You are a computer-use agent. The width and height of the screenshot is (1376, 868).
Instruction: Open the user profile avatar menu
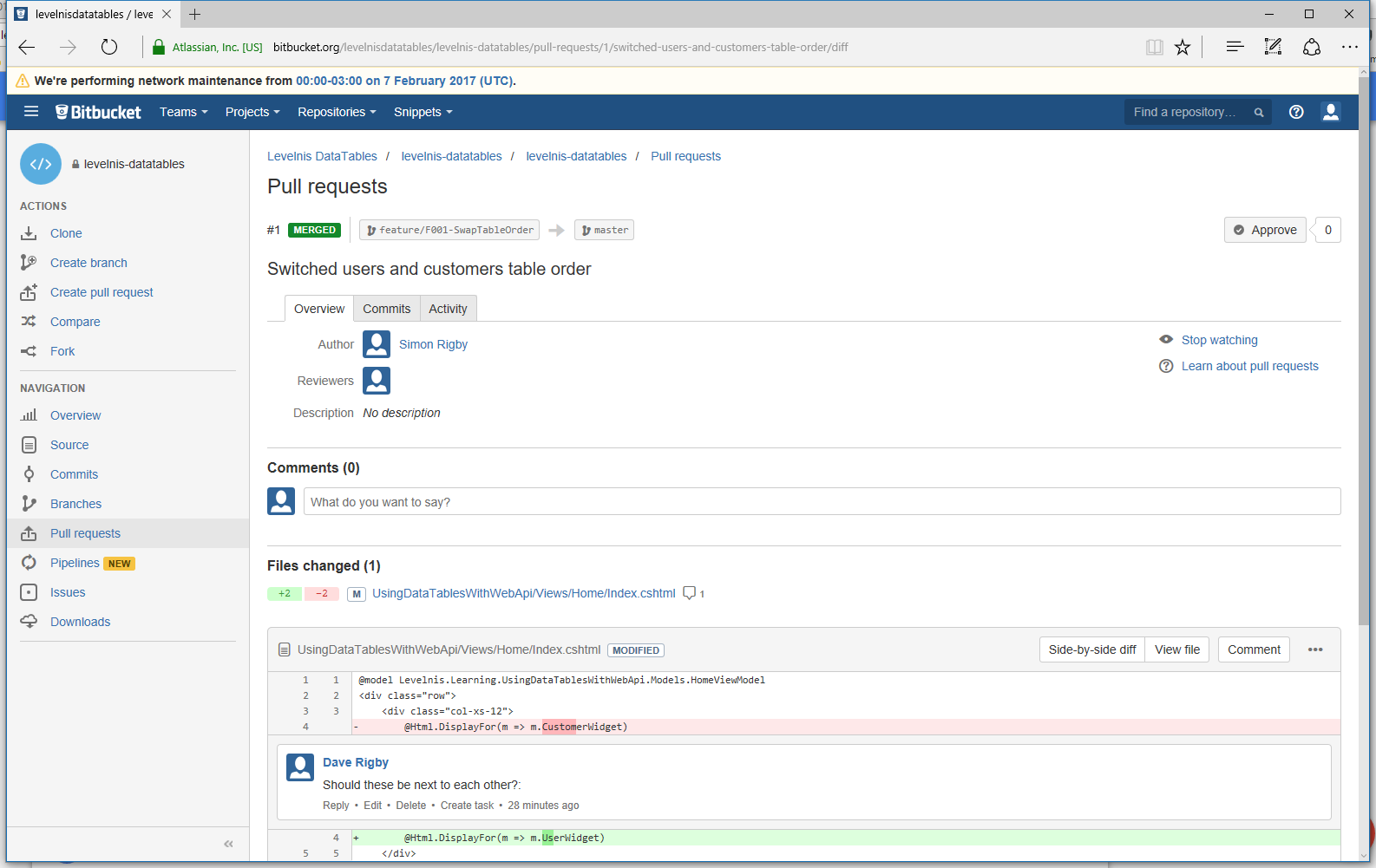click(x=1331, y=112)
